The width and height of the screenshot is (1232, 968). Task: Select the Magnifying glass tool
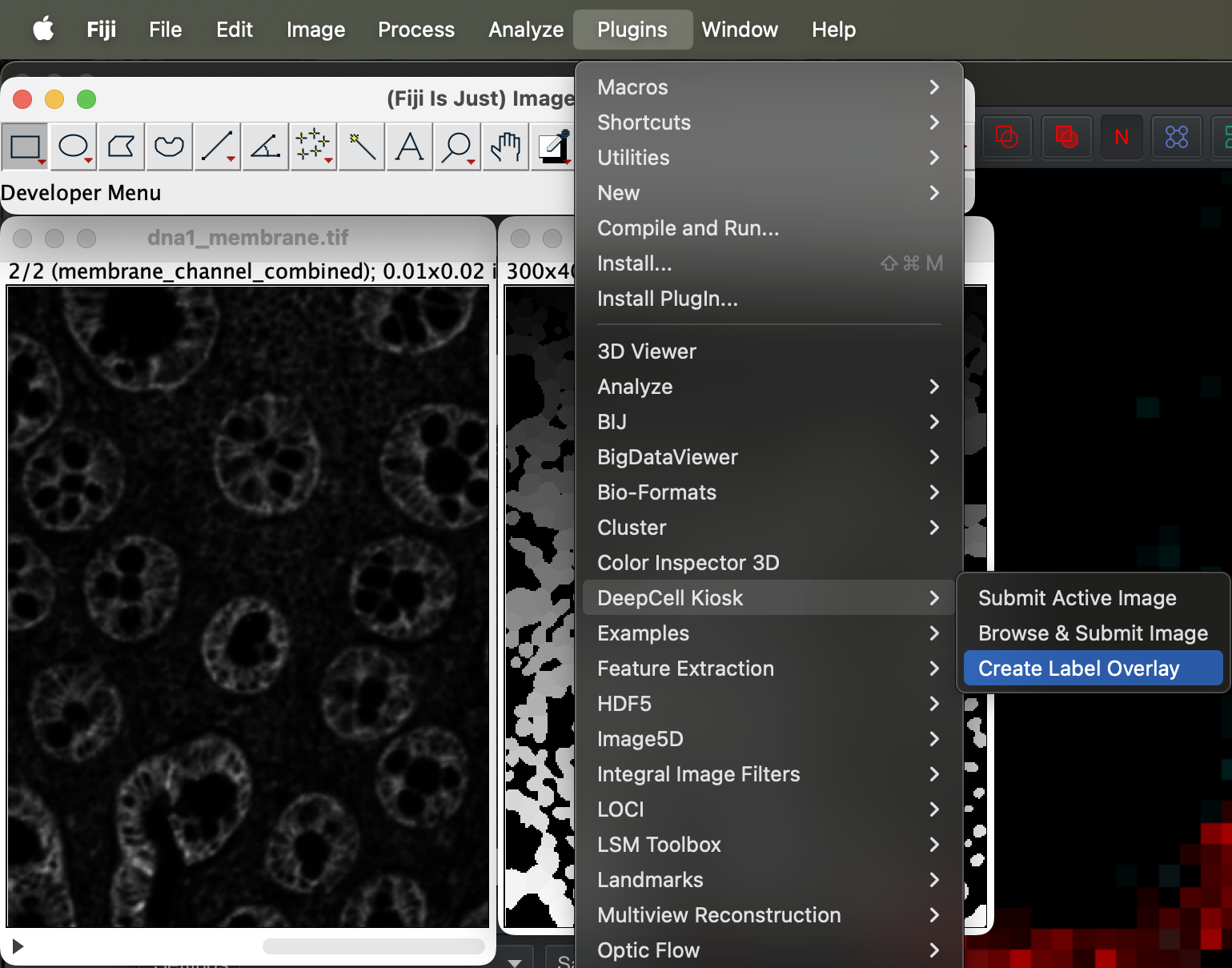click(457, 147)
